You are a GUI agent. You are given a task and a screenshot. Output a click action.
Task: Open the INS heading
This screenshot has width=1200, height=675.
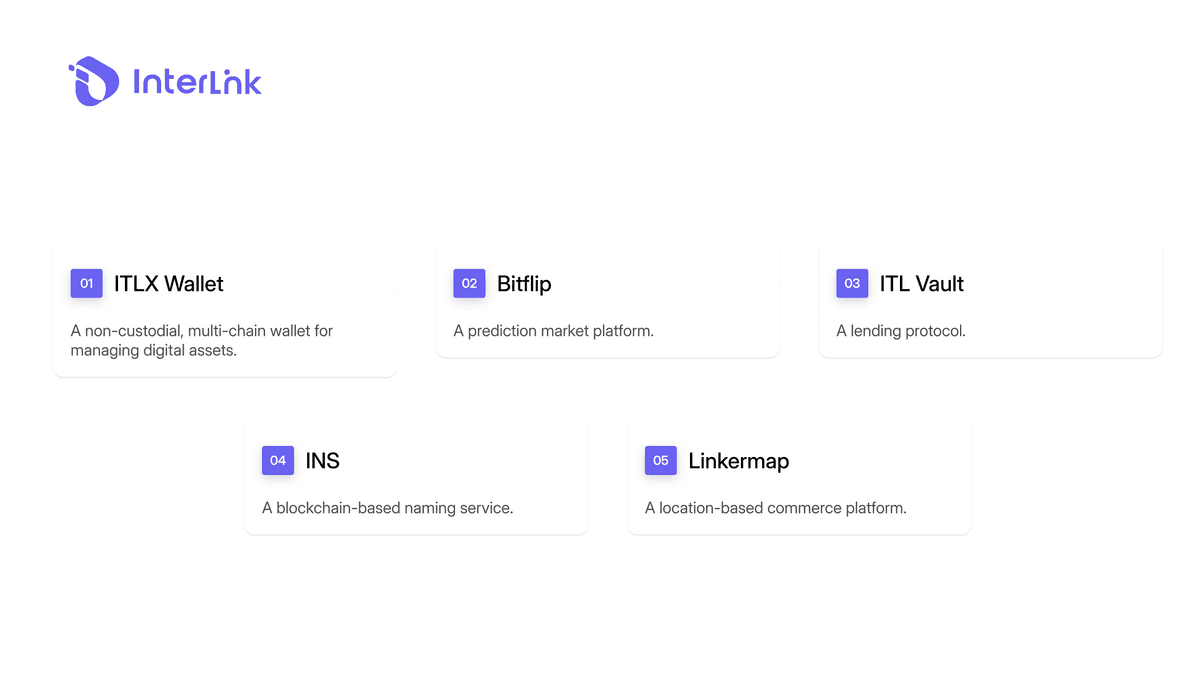[323, 461]
